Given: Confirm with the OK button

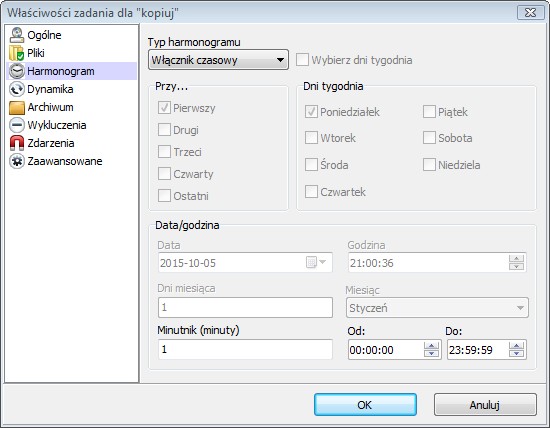Looking at the screenshot, I should [365, 405].
